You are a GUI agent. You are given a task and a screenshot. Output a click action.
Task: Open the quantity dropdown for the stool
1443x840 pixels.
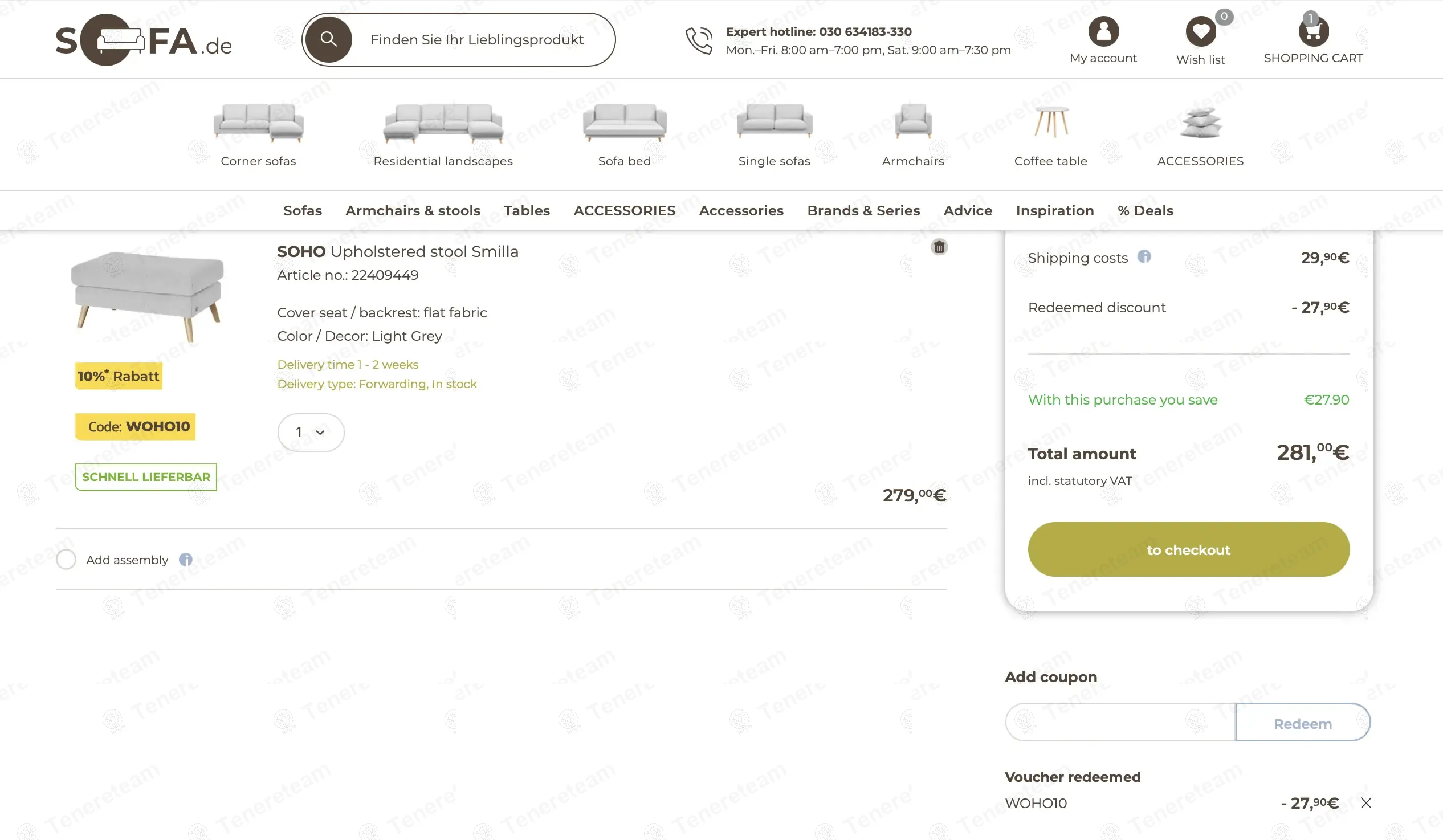311,433
